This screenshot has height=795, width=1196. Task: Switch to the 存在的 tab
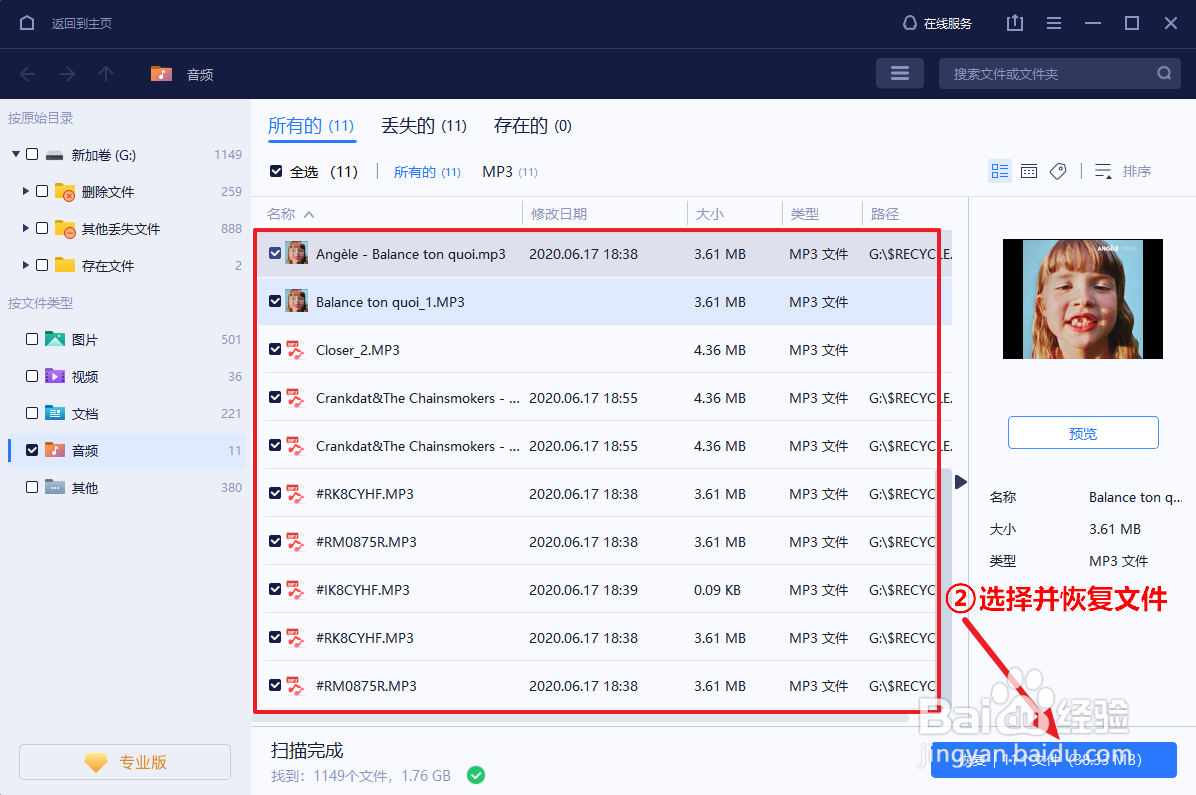532,125
